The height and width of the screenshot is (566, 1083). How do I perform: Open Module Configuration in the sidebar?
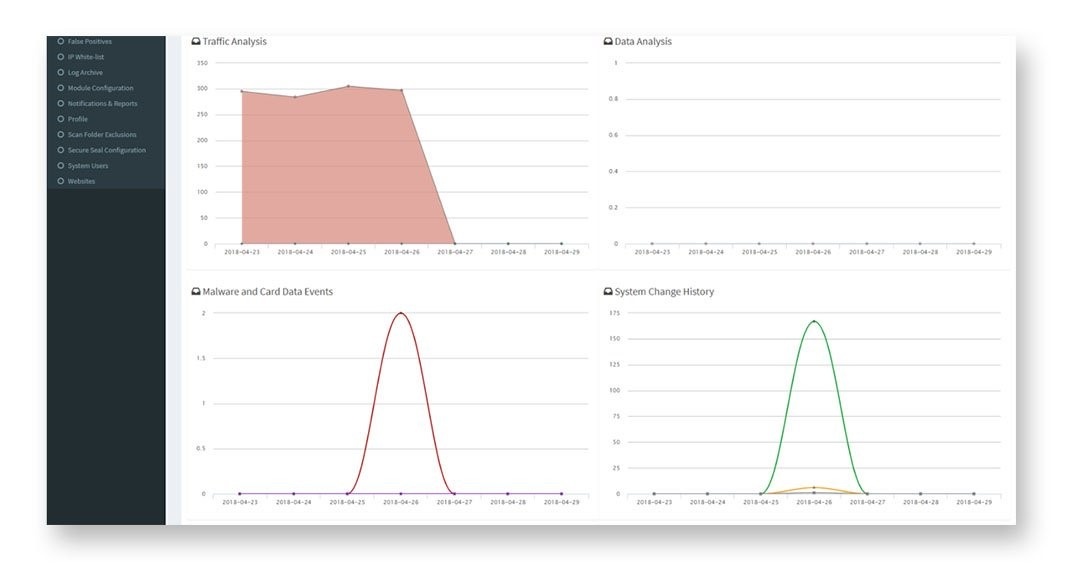click(x=100, y=88)
